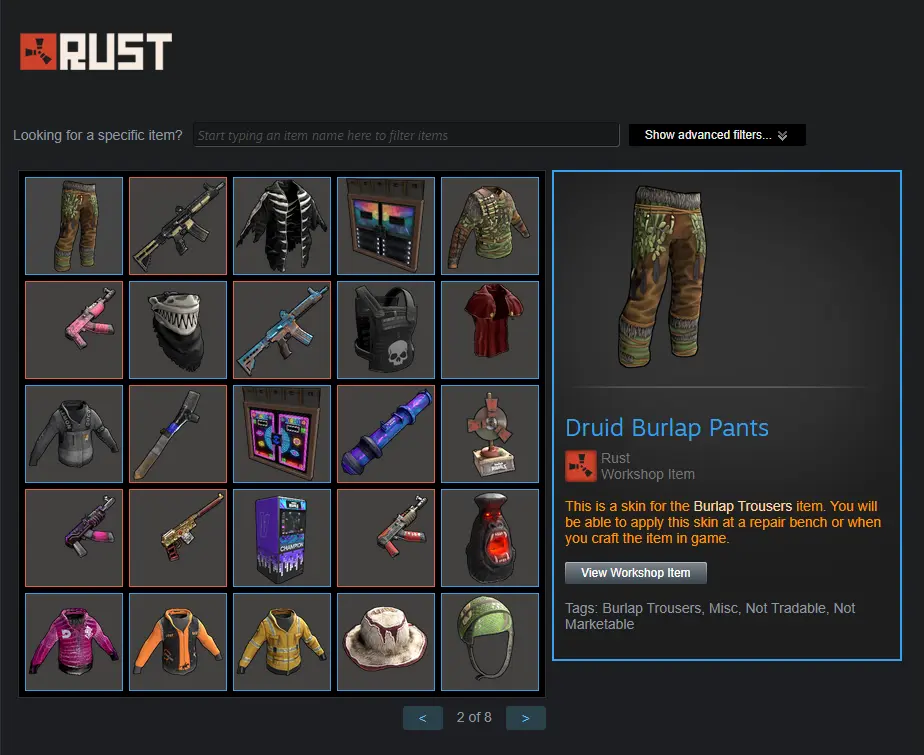Select the Druid Burlap Pants thumbnail in grid
The height and width of the screenshot is (755, 924).
[74, 226]
